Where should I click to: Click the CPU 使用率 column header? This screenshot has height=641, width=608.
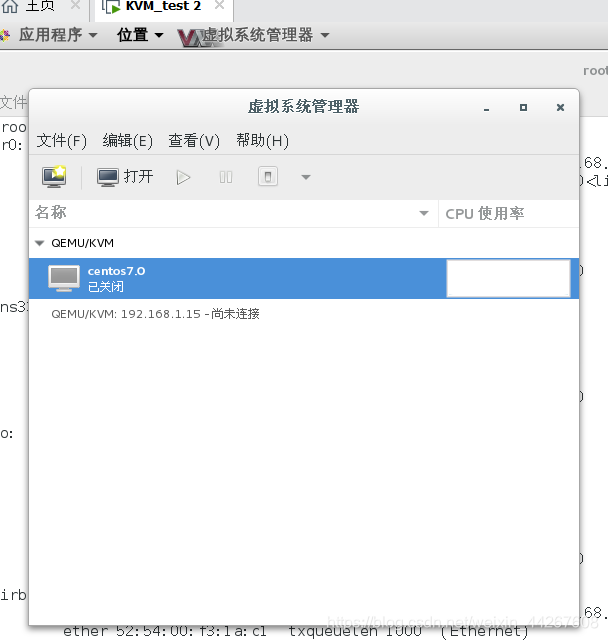point(508,213)
